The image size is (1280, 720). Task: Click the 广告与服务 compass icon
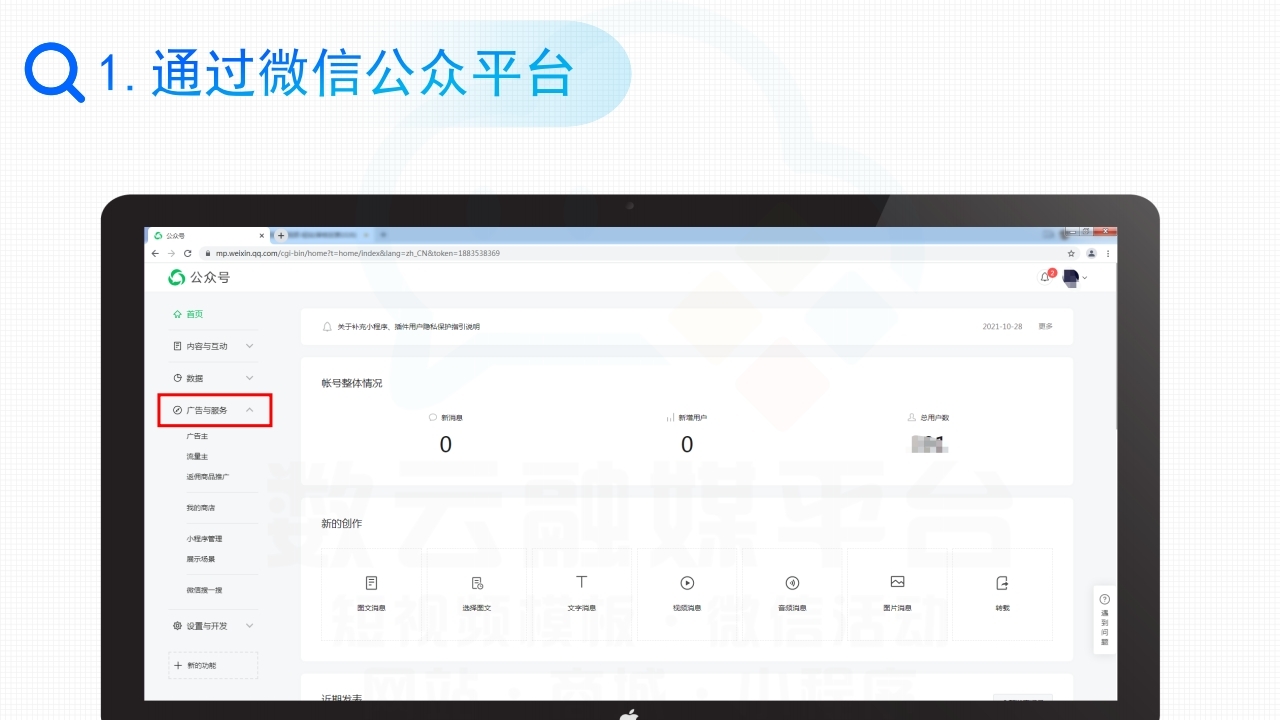(x=177, y=410)
